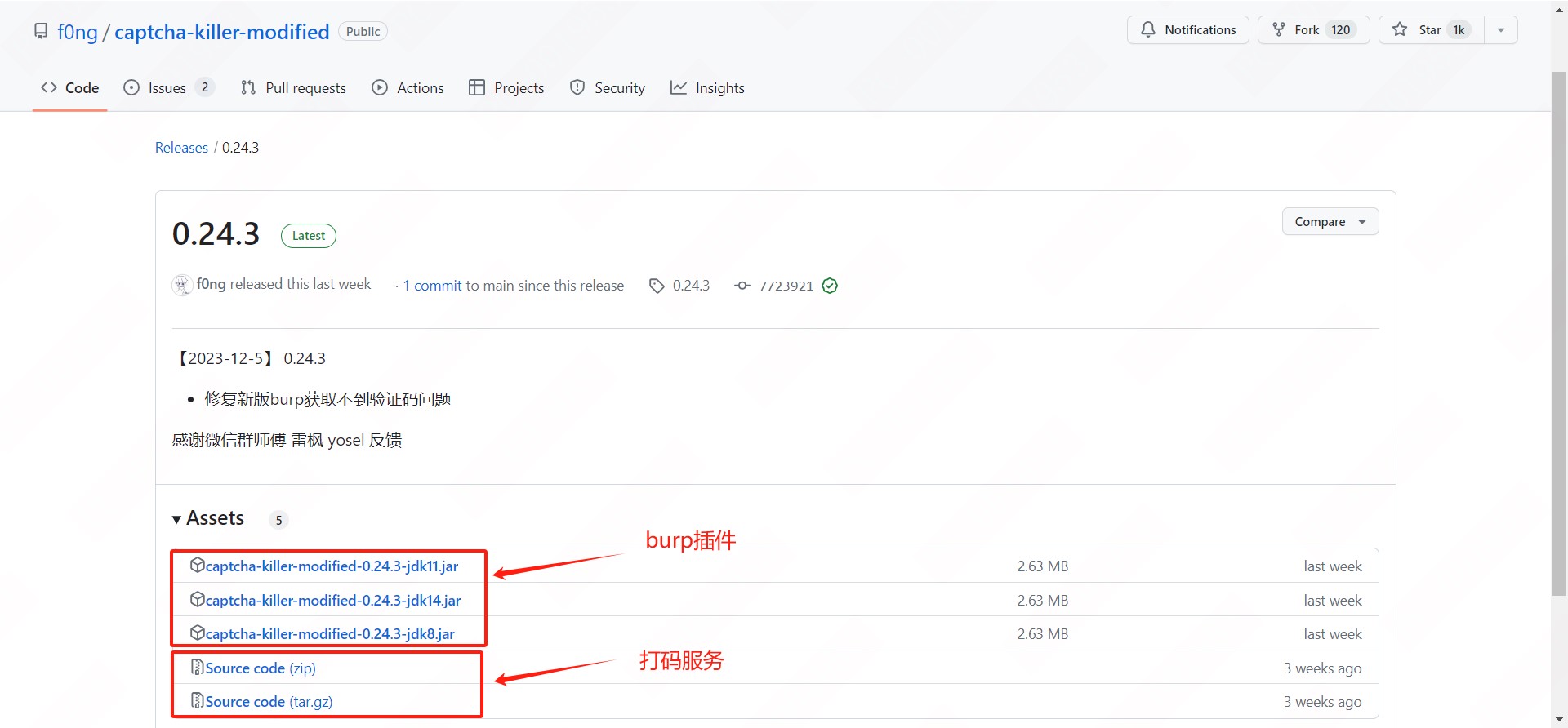This screenshot has height=728, width=1568.
Task: Go to the Actions tab
Action: tap(408, 88)
